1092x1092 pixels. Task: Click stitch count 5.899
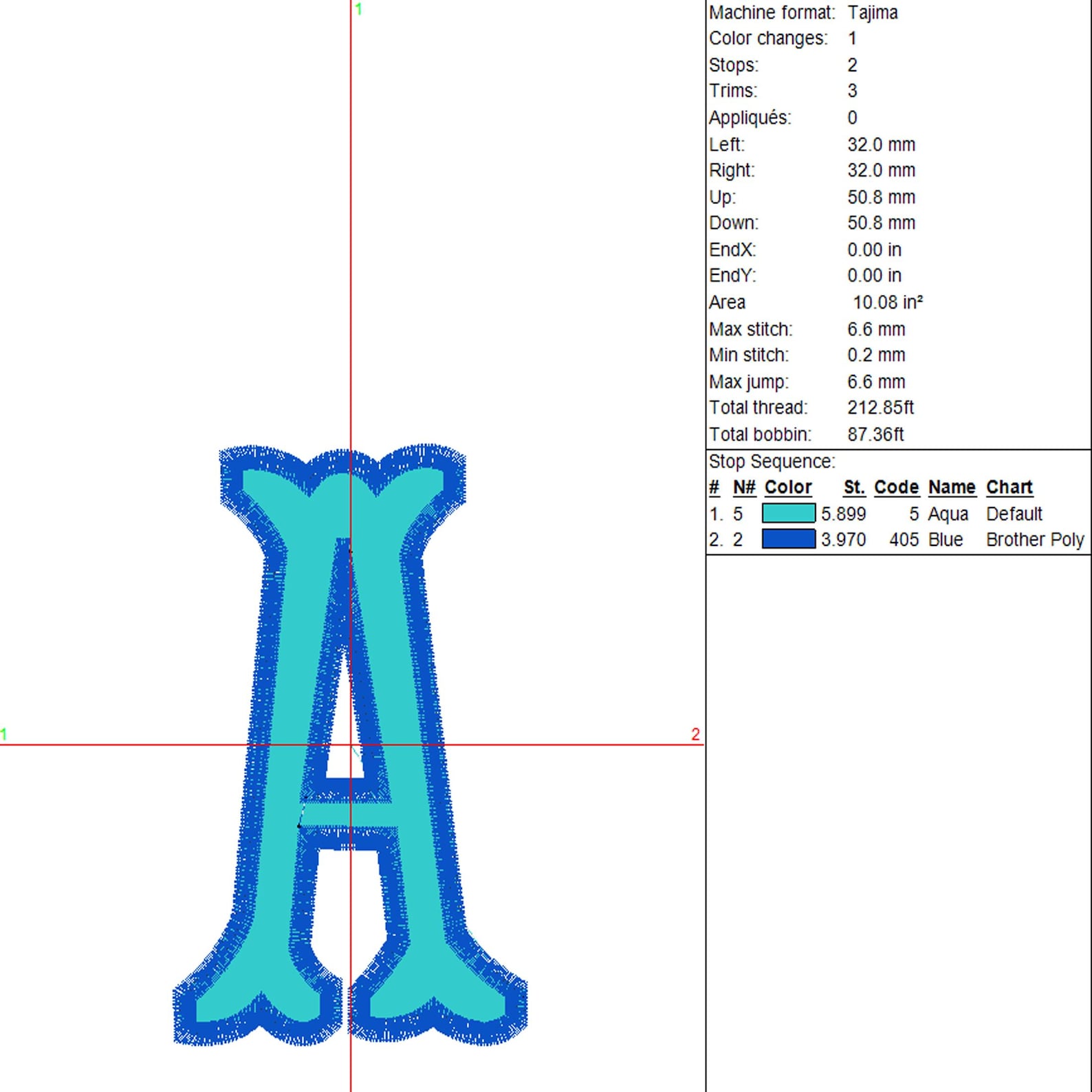tap(843, 514)
